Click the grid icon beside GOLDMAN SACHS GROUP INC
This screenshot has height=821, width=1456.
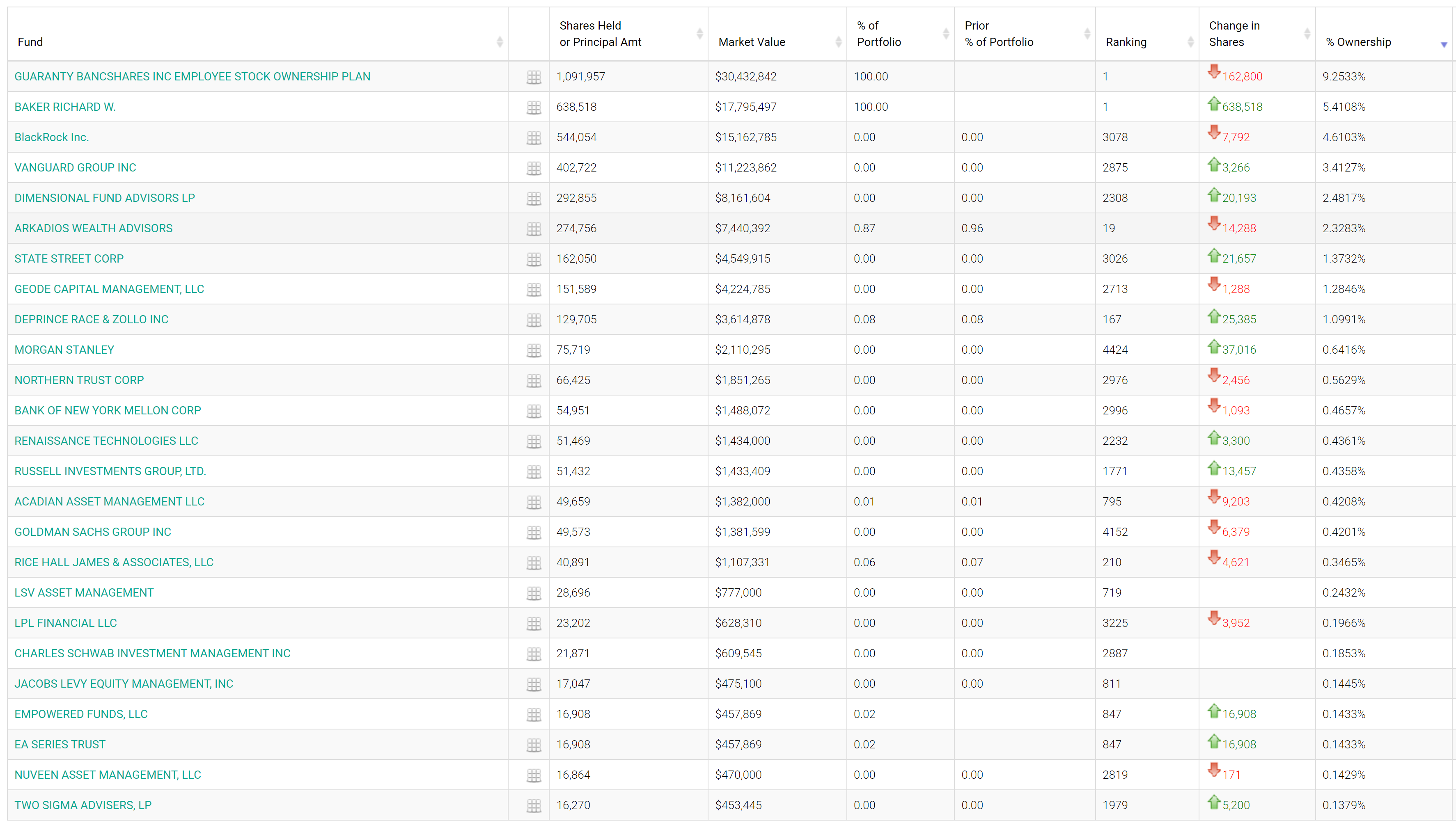click(x=534, y=532)
